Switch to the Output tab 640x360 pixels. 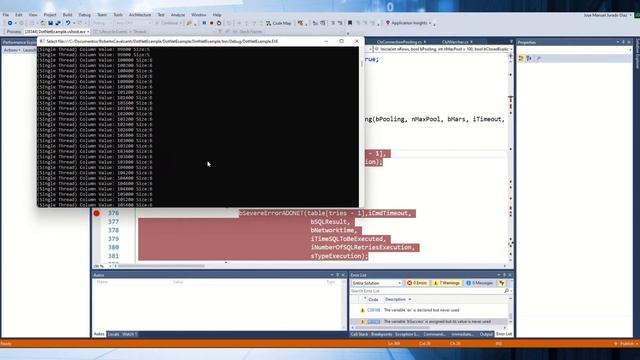coord(486,334)
